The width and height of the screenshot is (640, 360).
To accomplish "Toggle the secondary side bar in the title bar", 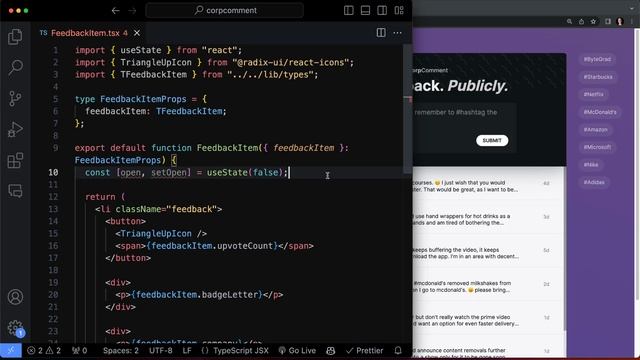I will 382,10.
